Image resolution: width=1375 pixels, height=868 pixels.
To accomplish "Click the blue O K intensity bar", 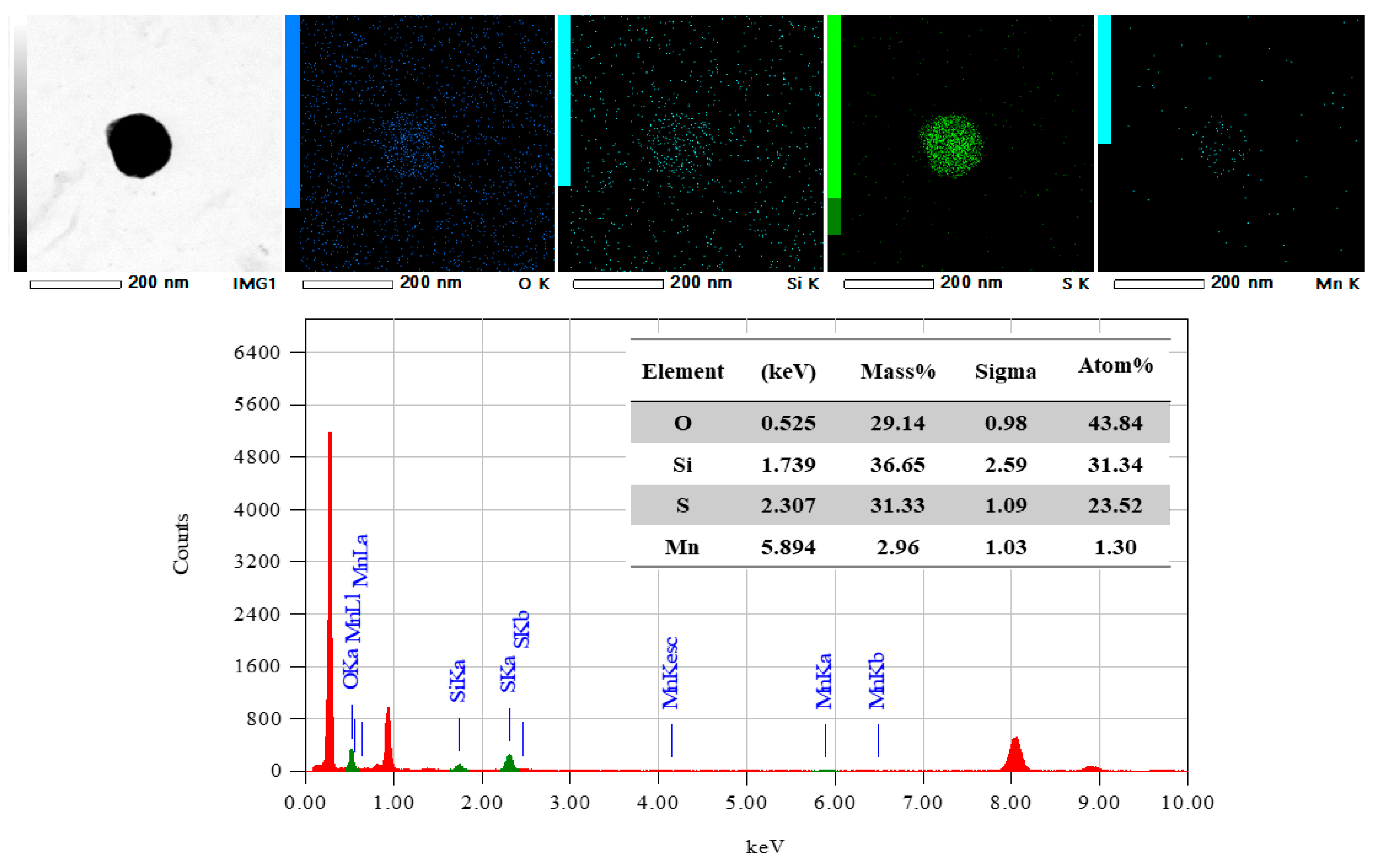I will [292, 111].
